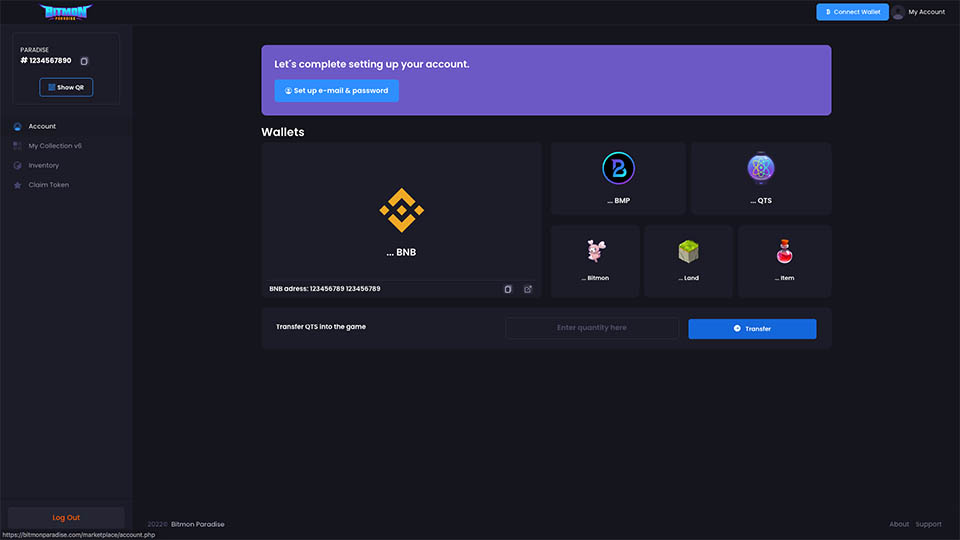Click the Wallets heading
Screen dimensions: 960x540
click(x=283, y=132)
